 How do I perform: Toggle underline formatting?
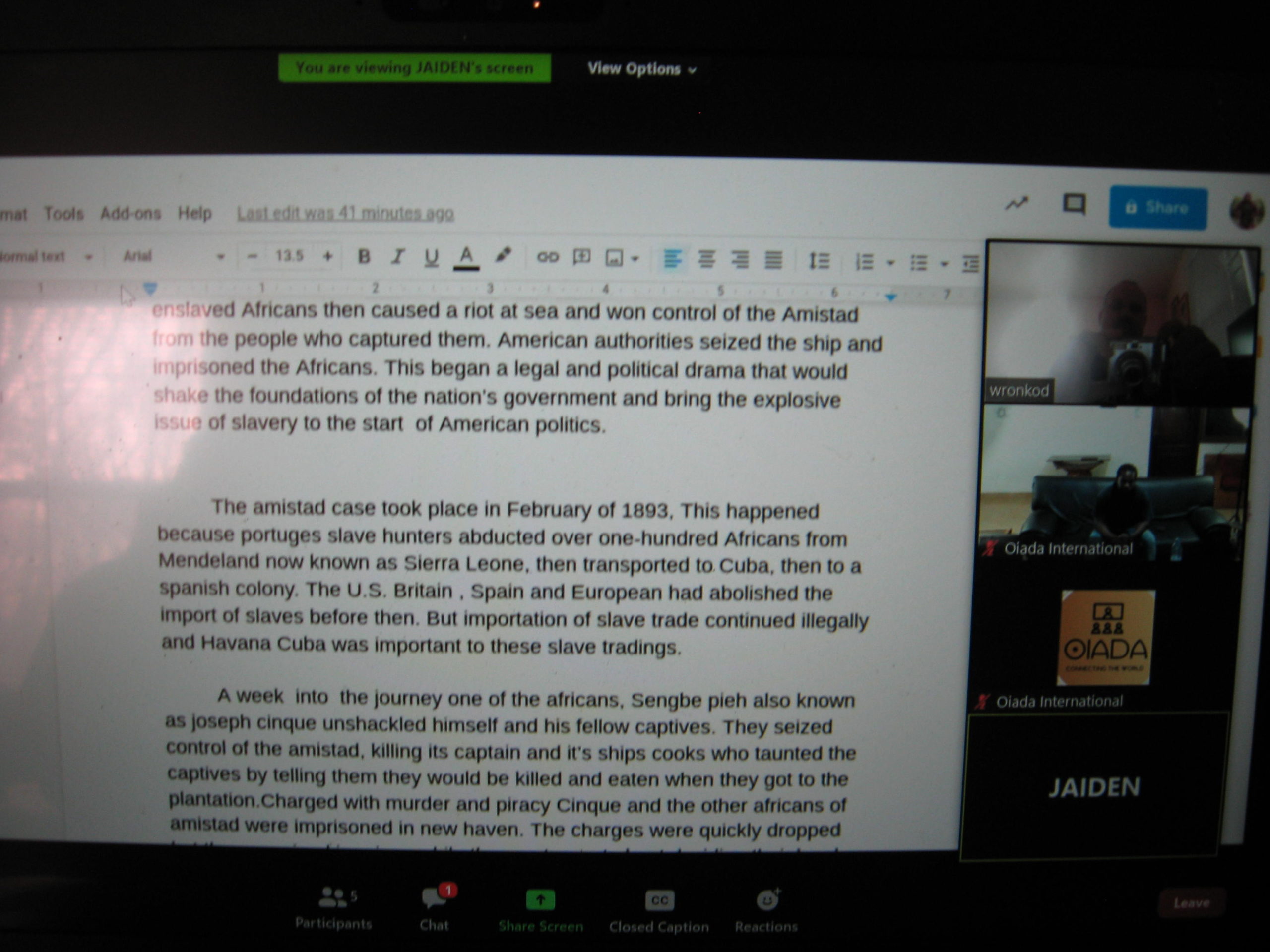(x=431, y=257)
